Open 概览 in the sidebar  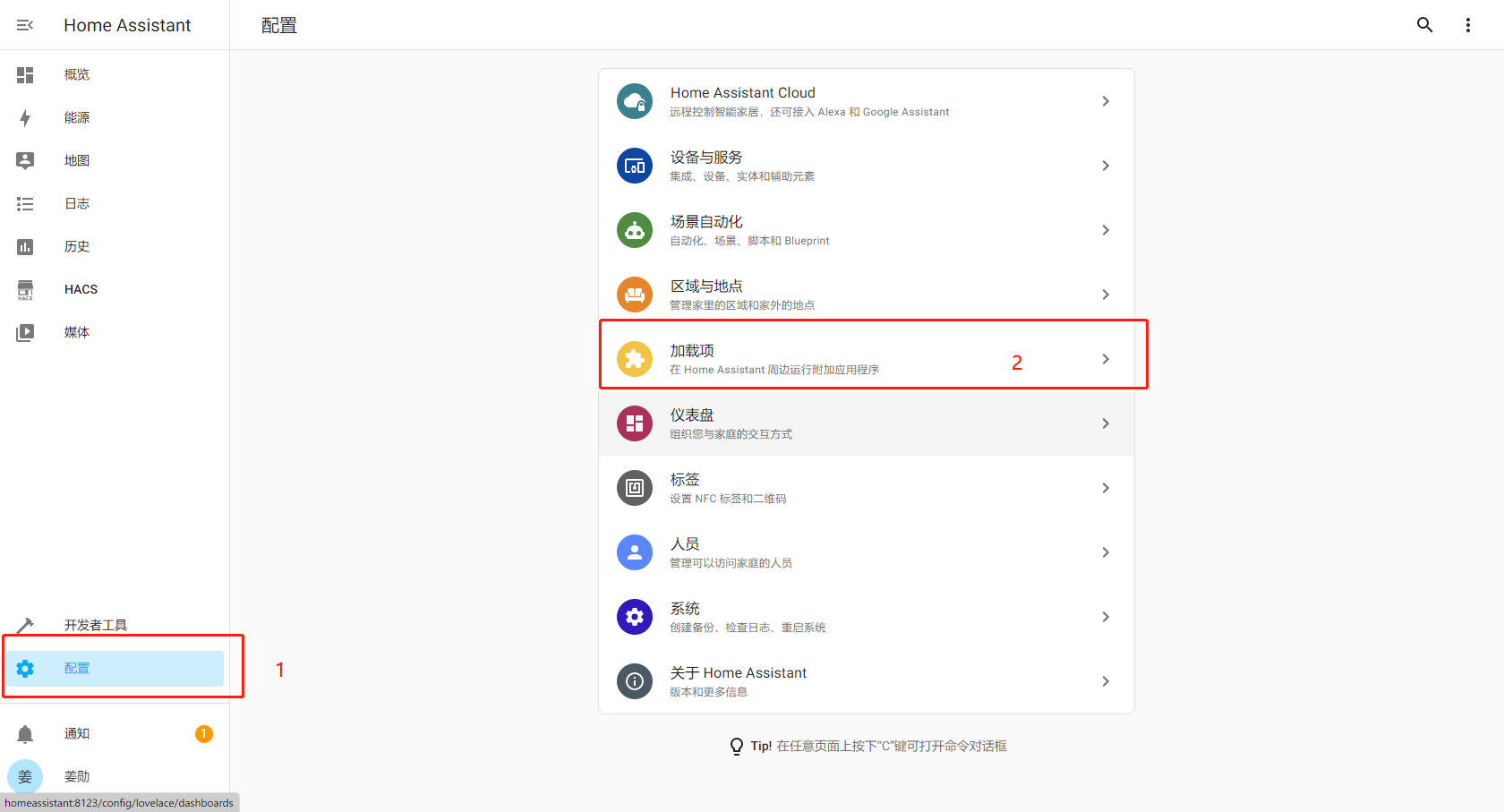click(x=77, y=74)
